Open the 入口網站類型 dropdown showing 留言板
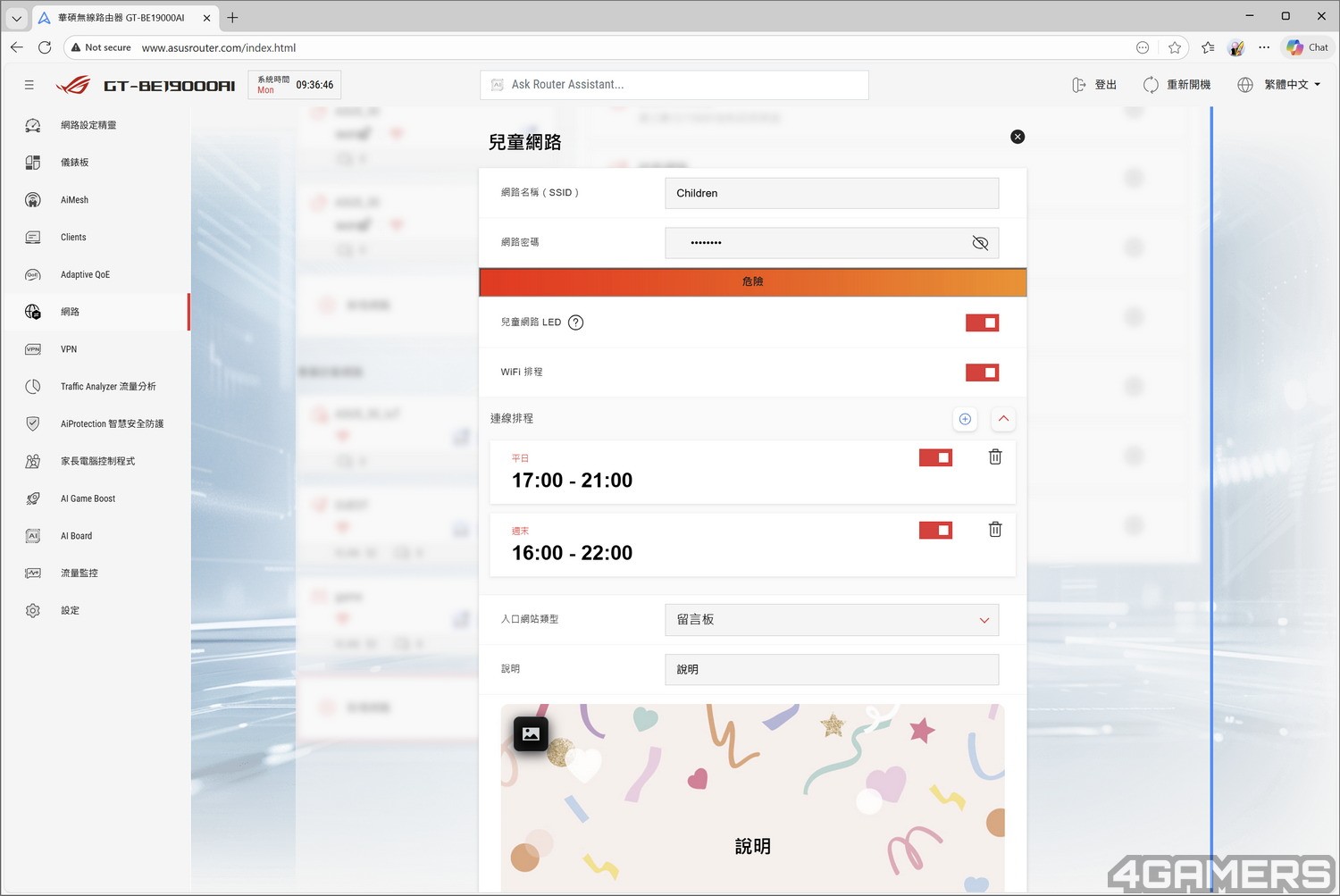Viewport: 1340px width, 896px height. 831,620
